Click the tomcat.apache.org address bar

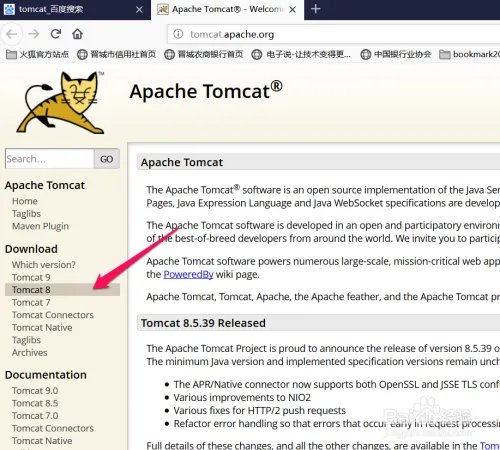pos(333,34)
